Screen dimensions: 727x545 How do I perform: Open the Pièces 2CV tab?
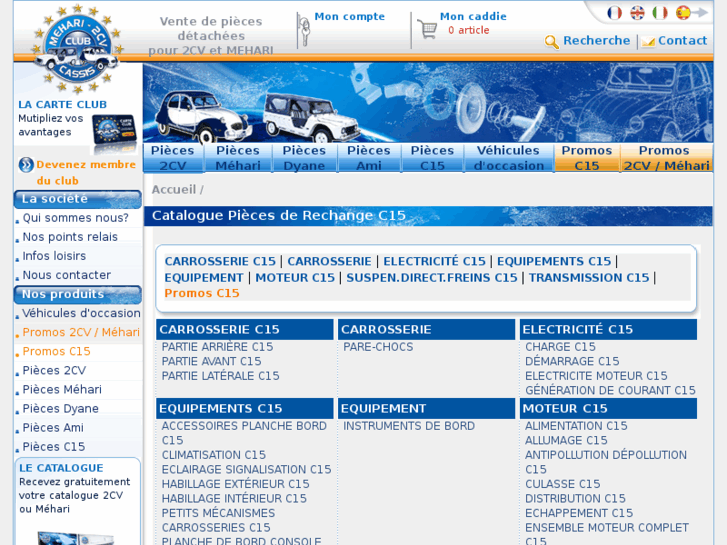coord(173,158)
